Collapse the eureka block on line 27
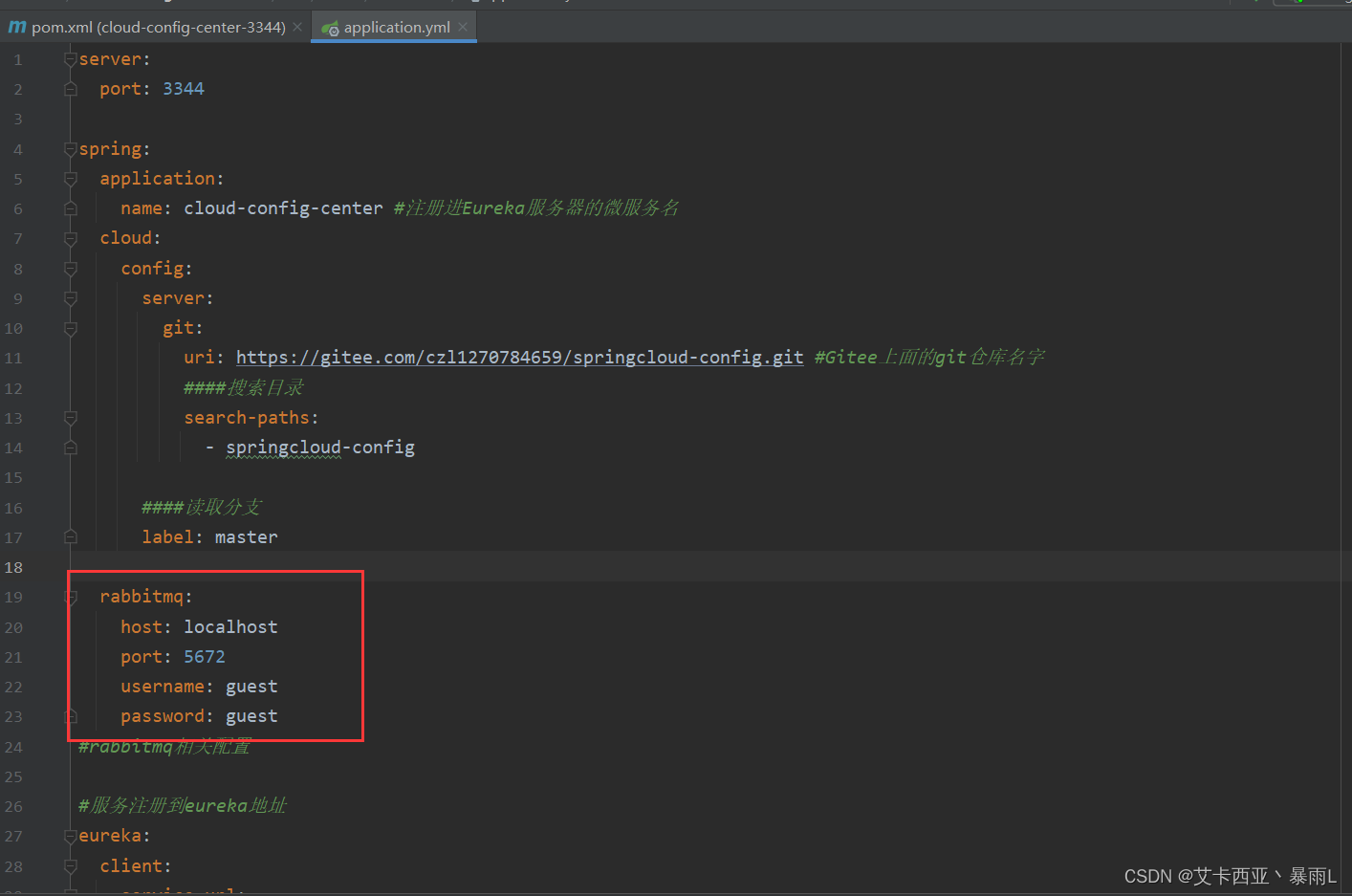 coord(70,836)
